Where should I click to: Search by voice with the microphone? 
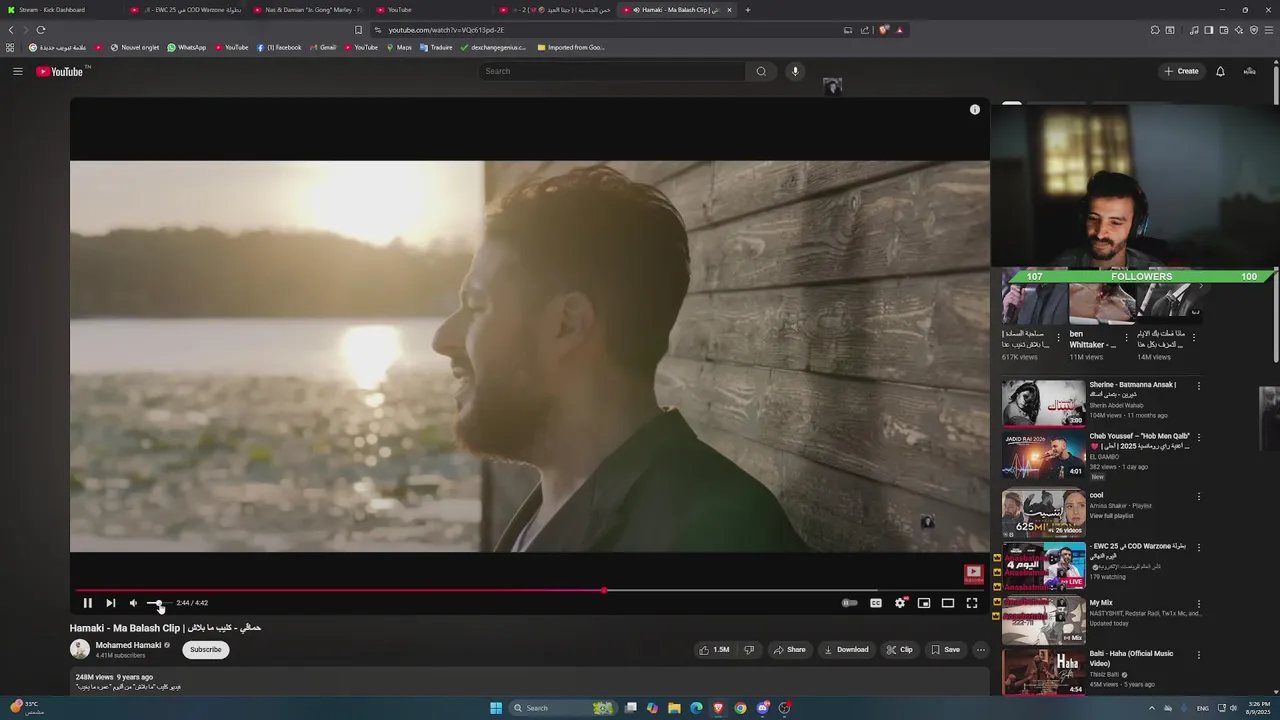795,71
